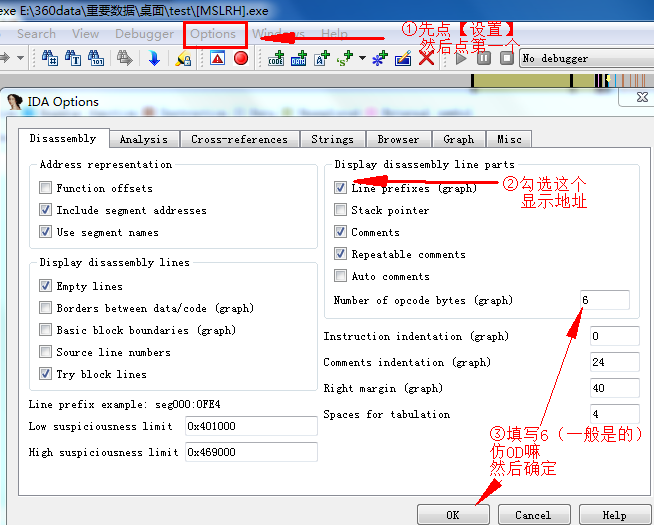The height and width of the screenshot is (525, 654).
Task: Click Number of opcode bytes field
Action: click(x=605, y=300)
